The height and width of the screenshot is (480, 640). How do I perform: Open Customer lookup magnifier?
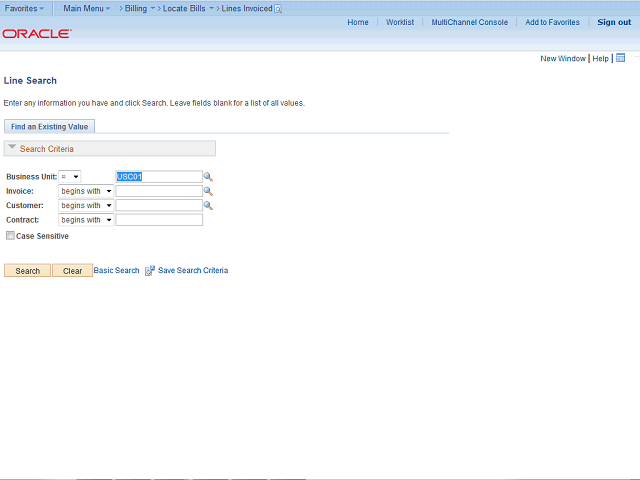208,205
